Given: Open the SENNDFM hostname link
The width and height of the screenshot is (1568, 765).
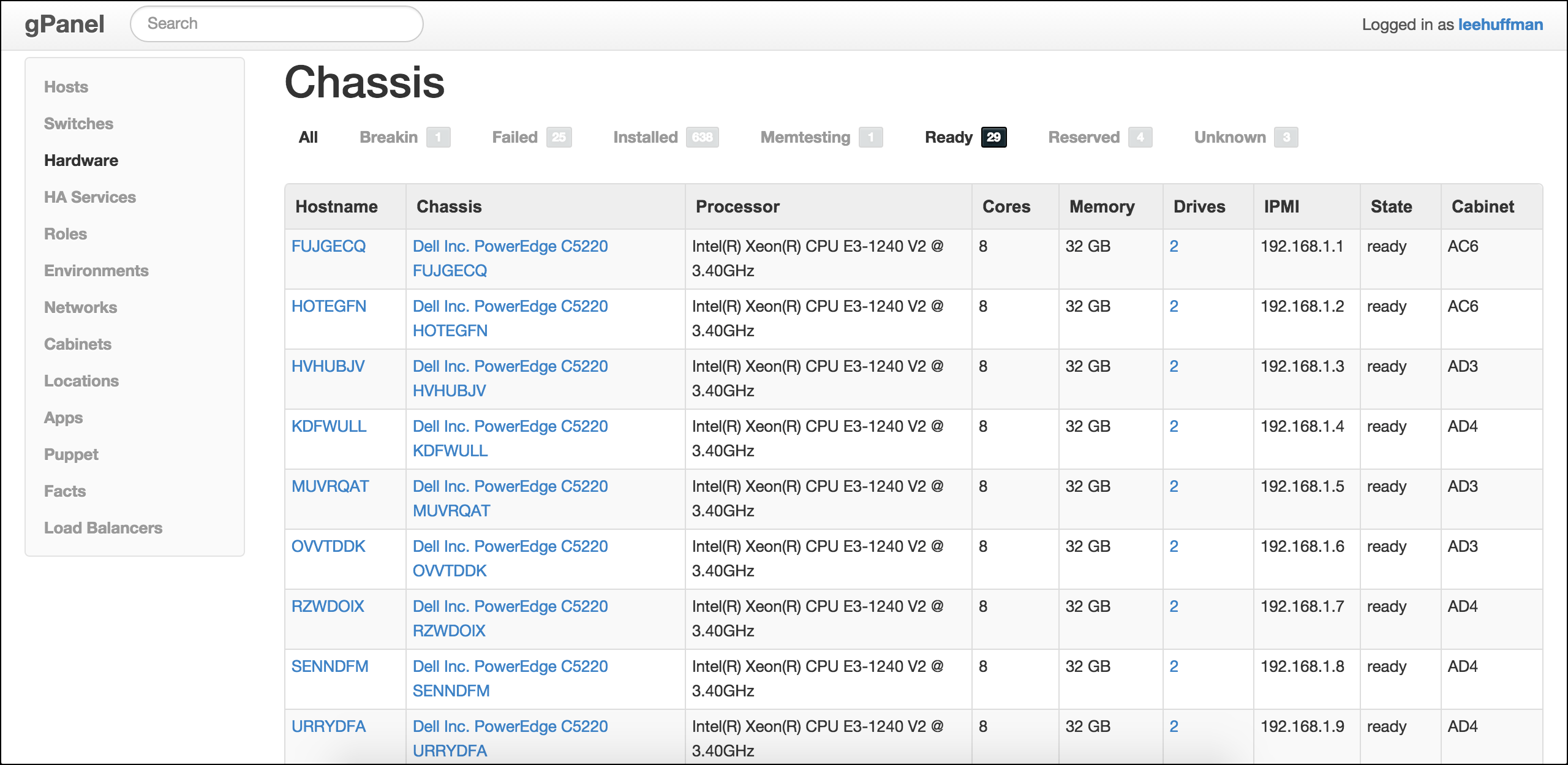Looking at the screenshot, I should (330, 666).
